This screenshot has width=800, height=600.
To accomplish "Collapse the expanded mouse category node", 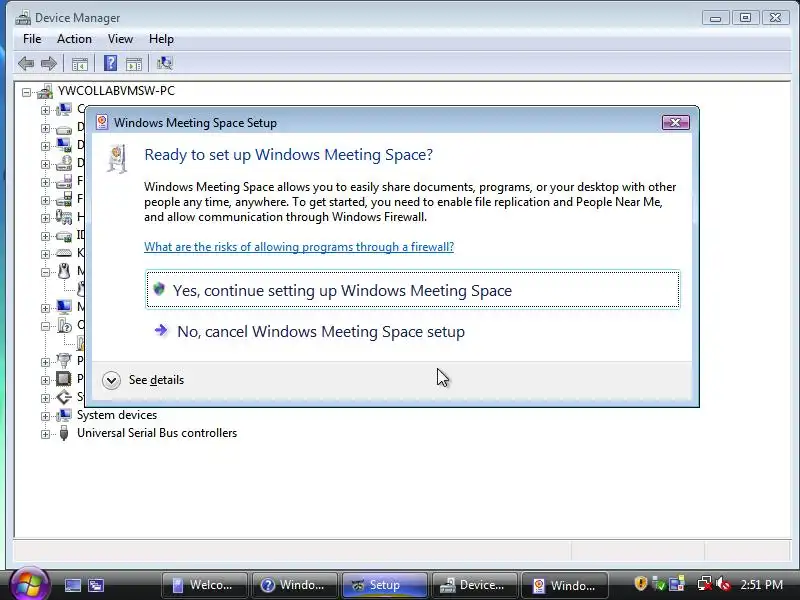I will click(45, 272).
